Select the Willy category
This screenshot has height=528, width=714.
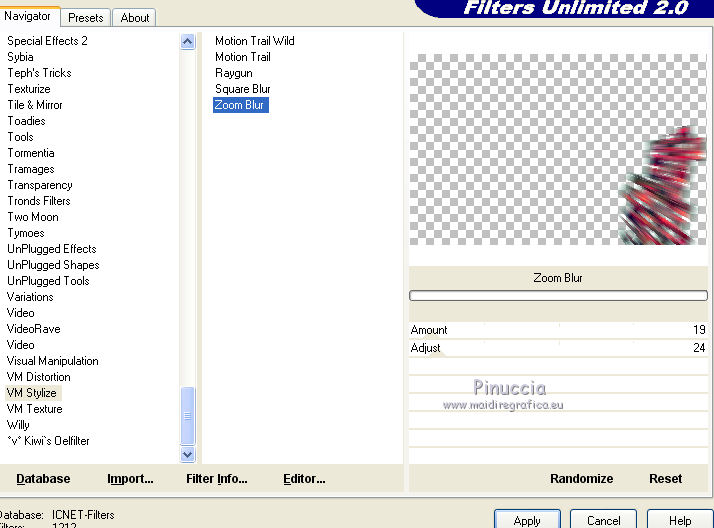18,425
